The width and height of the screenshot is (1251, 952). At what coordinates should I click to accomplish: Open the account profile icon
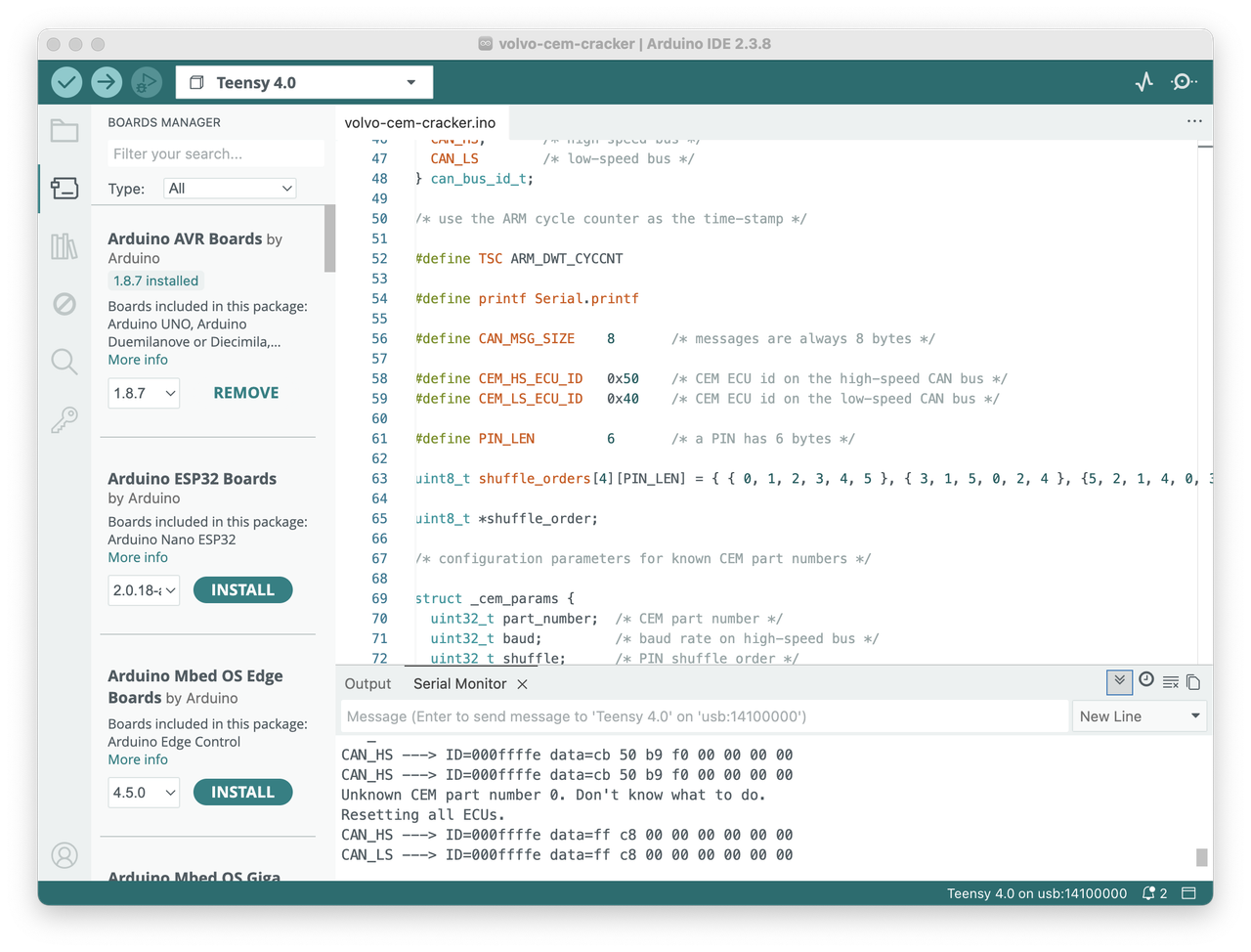coord(65,855)
